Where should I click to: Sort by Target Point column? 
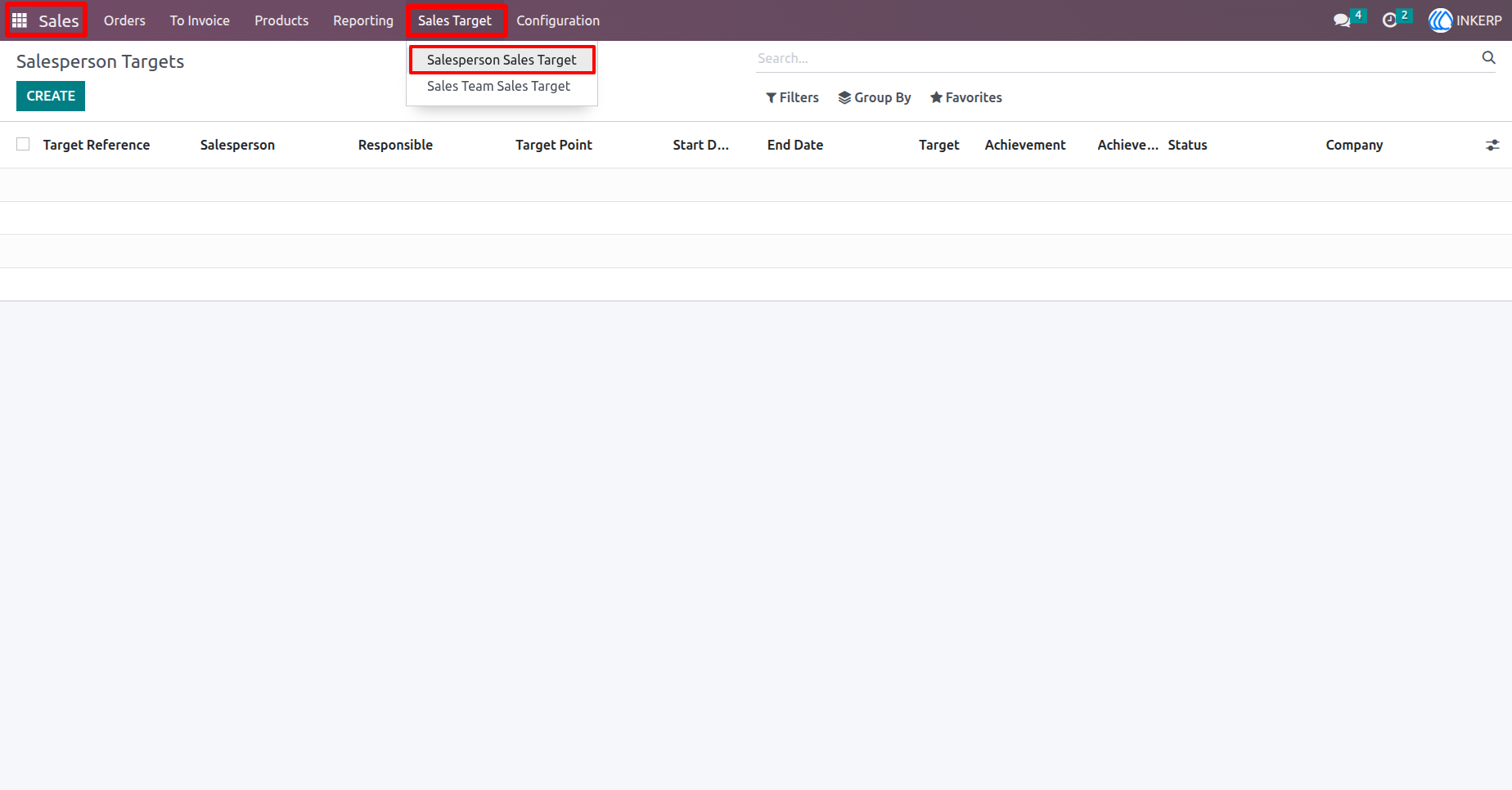(554, 145)
